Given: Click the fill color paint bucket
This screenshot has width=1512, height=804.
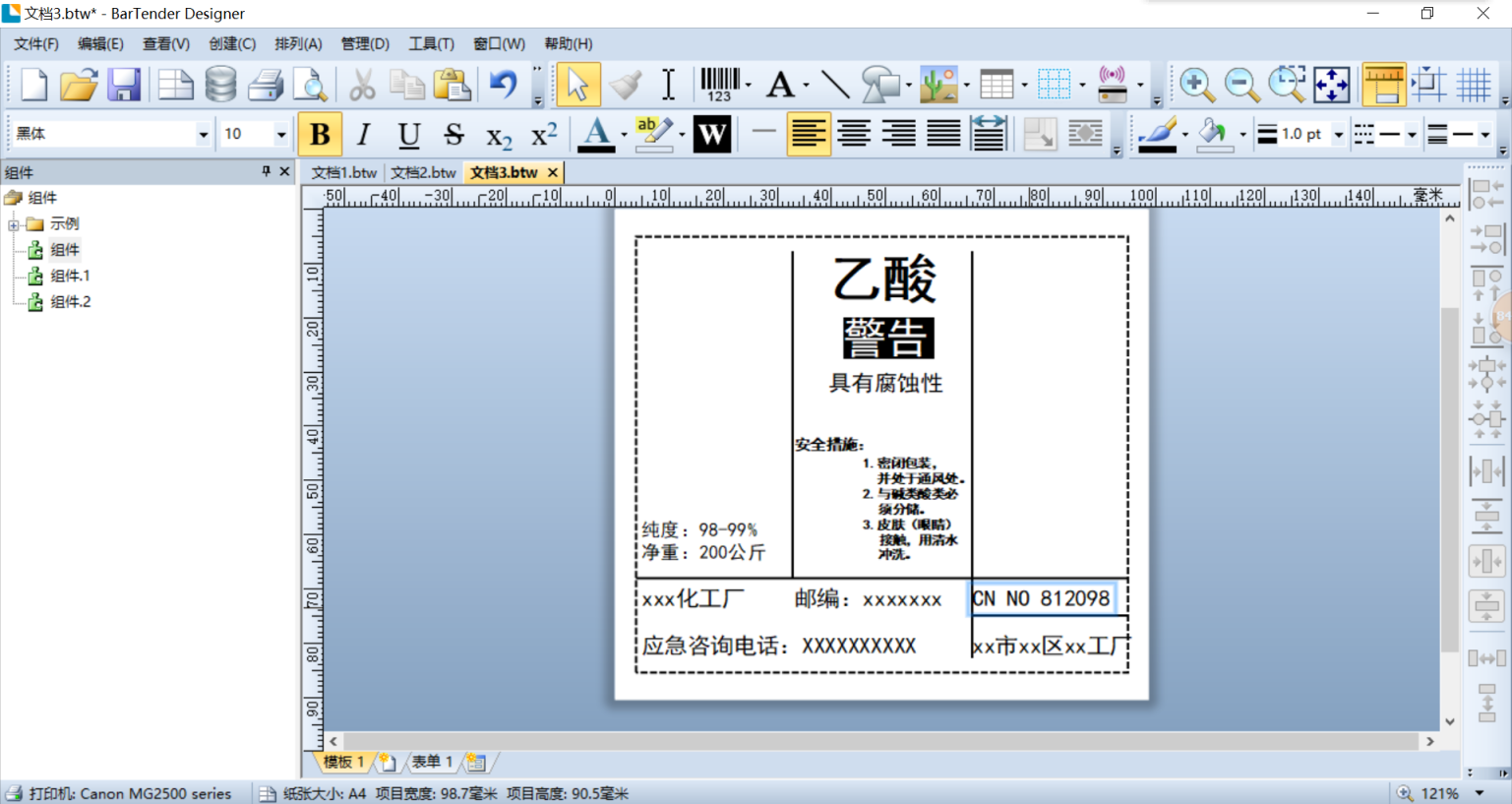Looking at the screenshot, I should pyautogui.click(x=1215, y=134).
